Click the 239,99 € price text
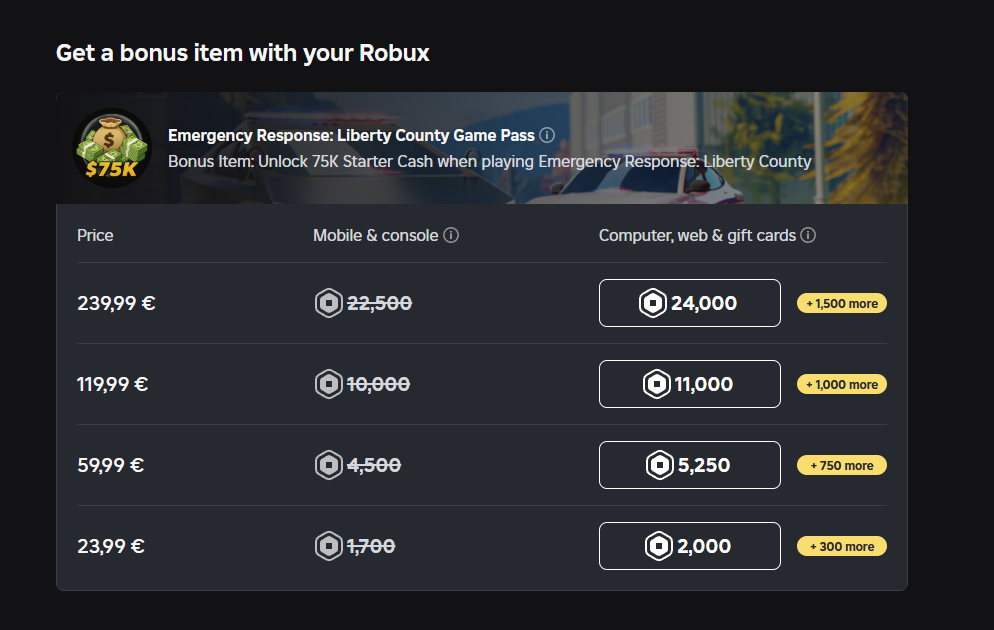 tap(116, 303)
